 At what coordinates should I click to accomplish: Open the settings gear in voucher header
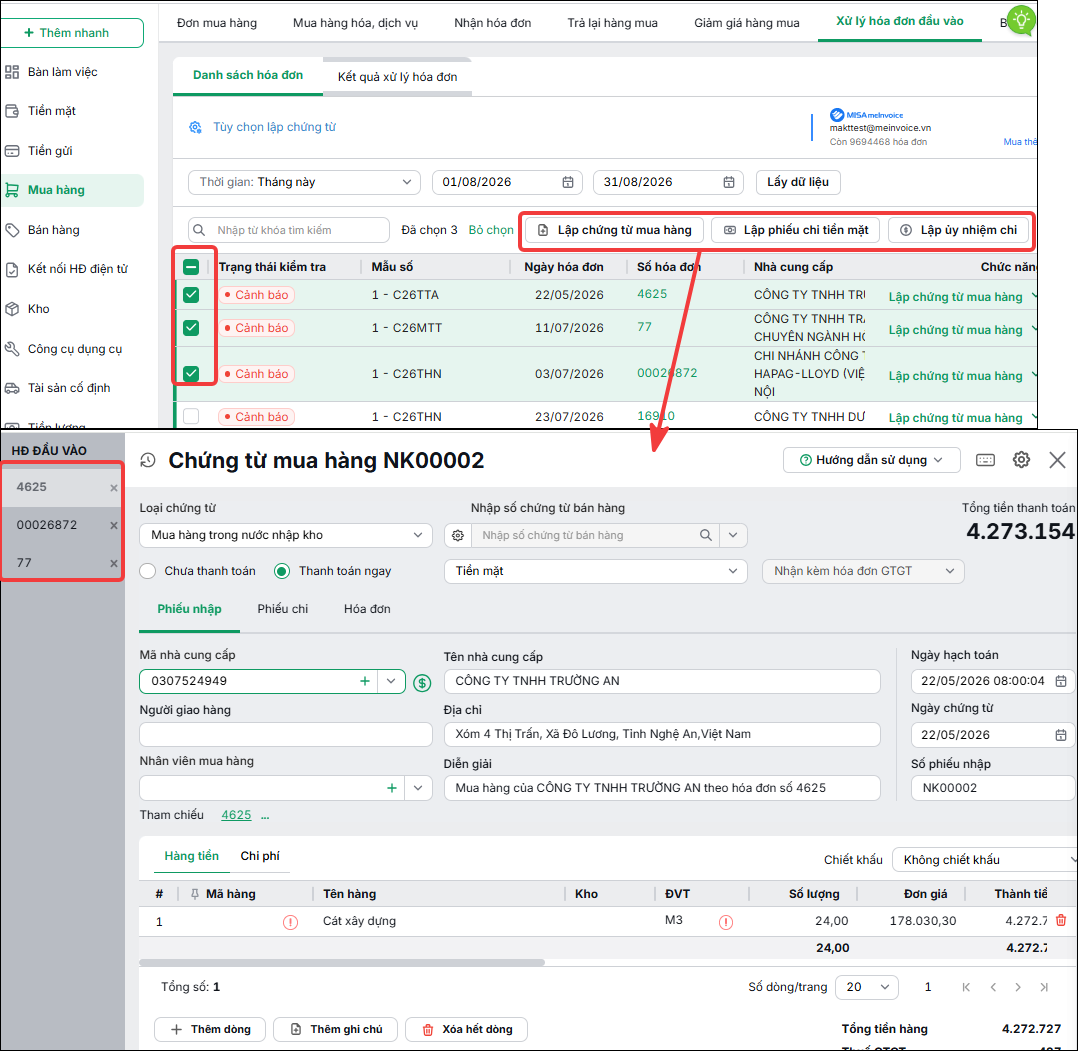(x=1021, y=460)
